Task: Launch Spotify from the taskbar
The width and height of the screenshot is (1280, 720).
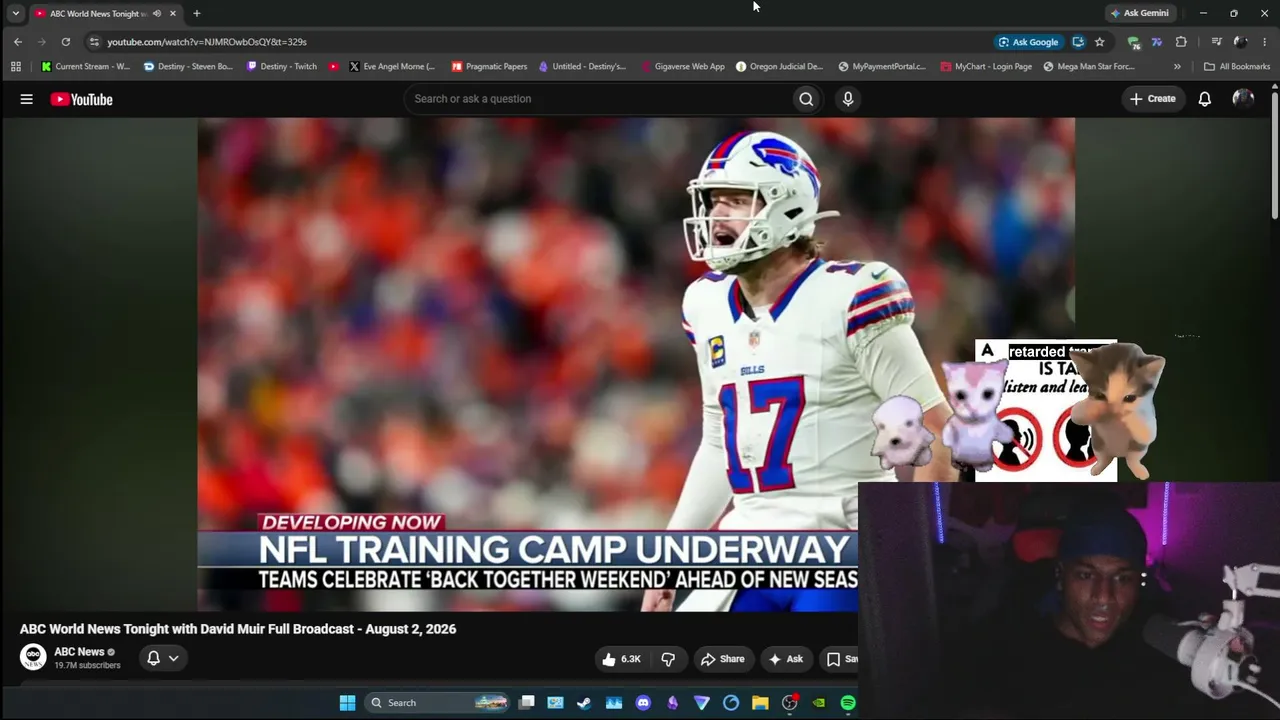Action: pos(848,703)
